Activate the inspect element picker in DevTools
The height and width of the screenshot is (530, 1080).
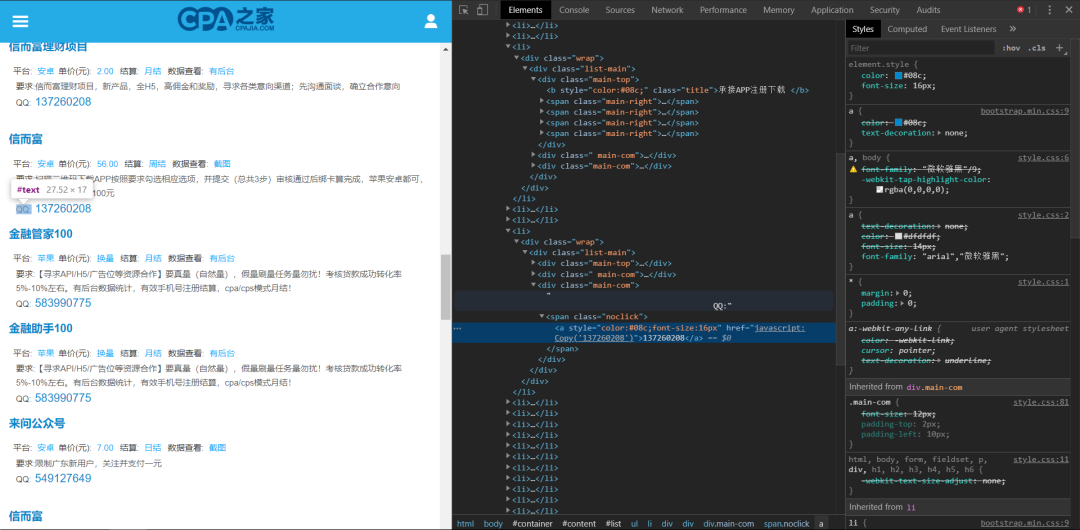[464, 10]
